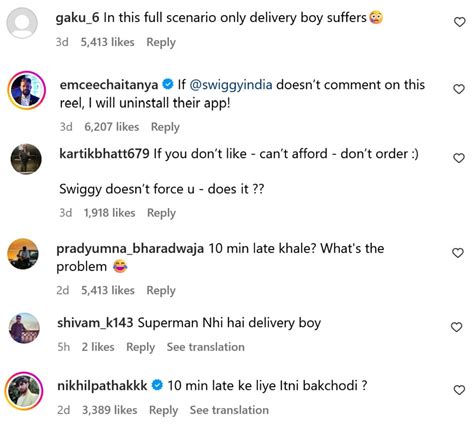This screenshot has width=474, height=434.
Task: Reply to gaku_6's comment
Action: pos(161,42)
